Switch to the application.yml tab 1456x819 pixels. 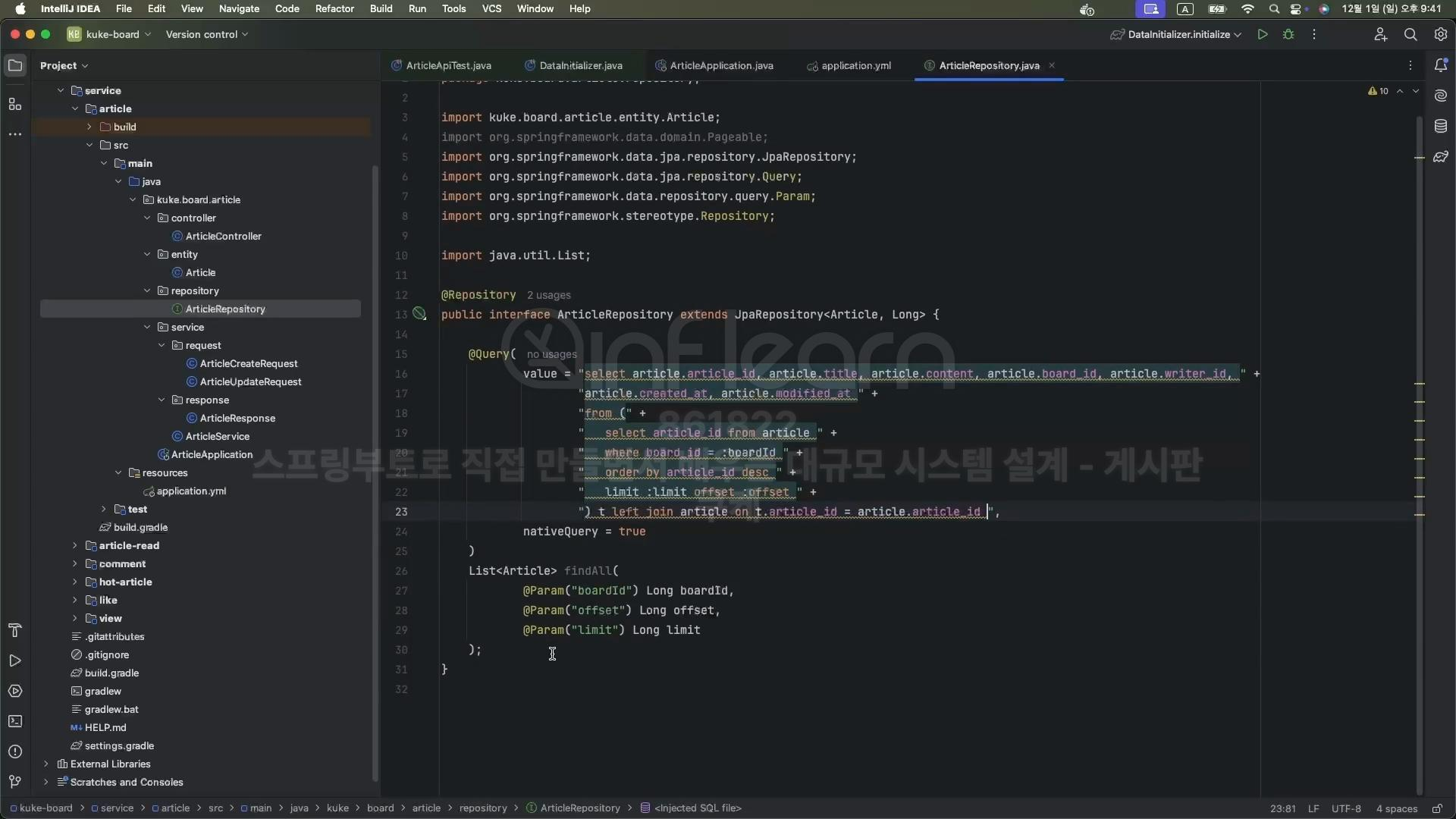(855, 65)
